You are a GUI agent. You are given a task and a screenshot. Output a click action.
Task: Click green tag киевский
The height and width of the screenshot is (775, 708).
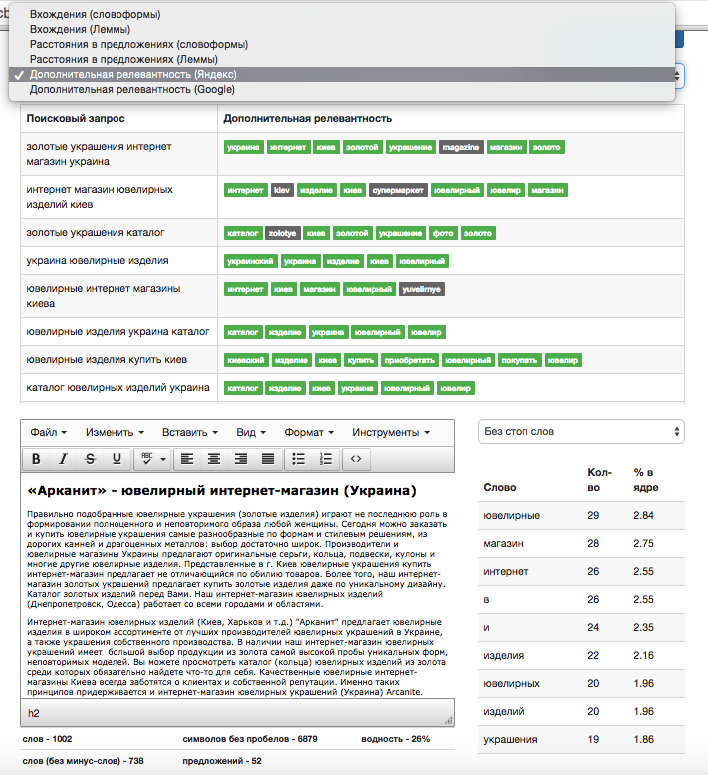pyautogui.click(x=246, y=360)
